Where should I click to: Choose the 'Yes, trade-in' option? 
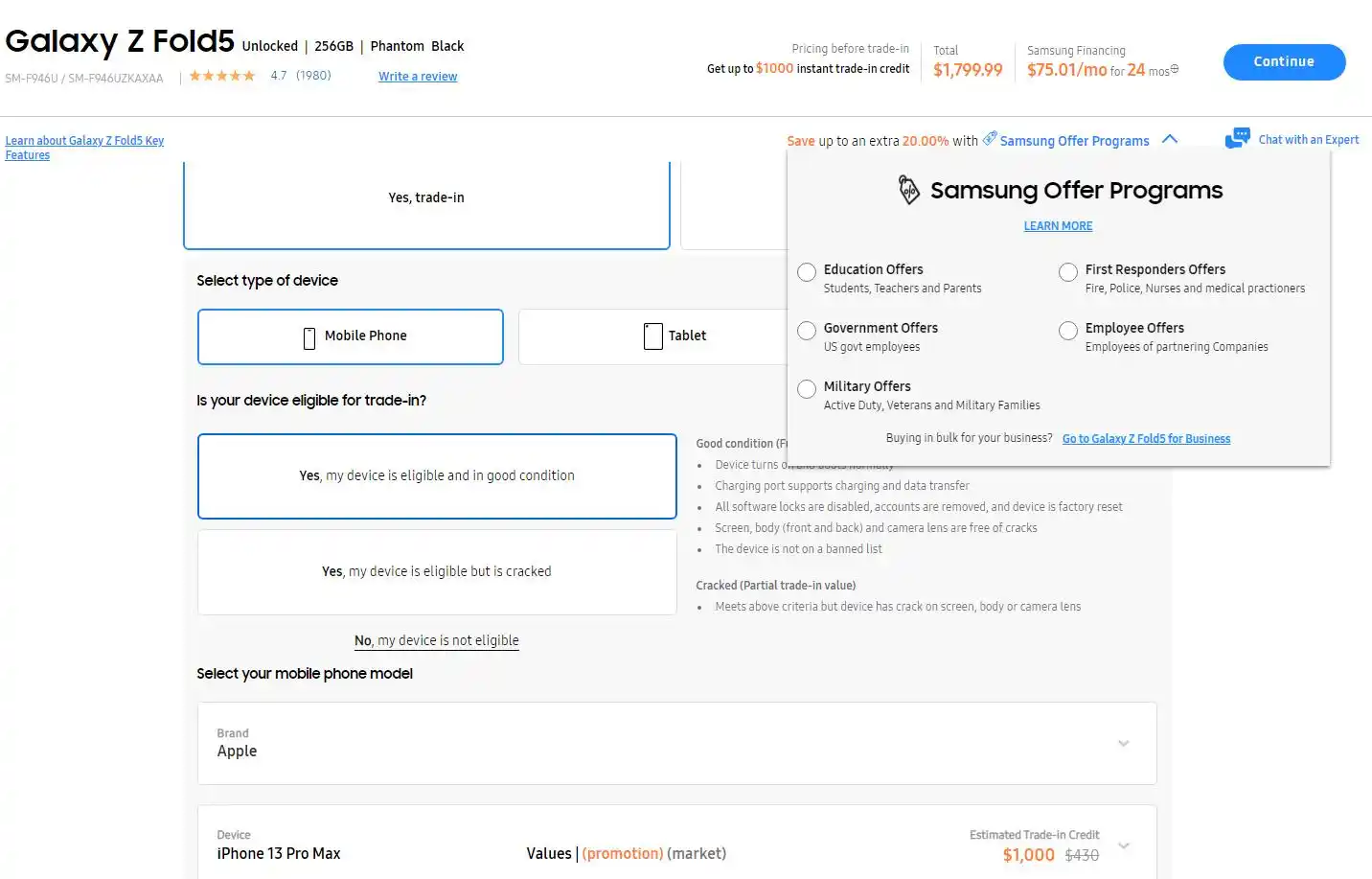coord(426,198)
